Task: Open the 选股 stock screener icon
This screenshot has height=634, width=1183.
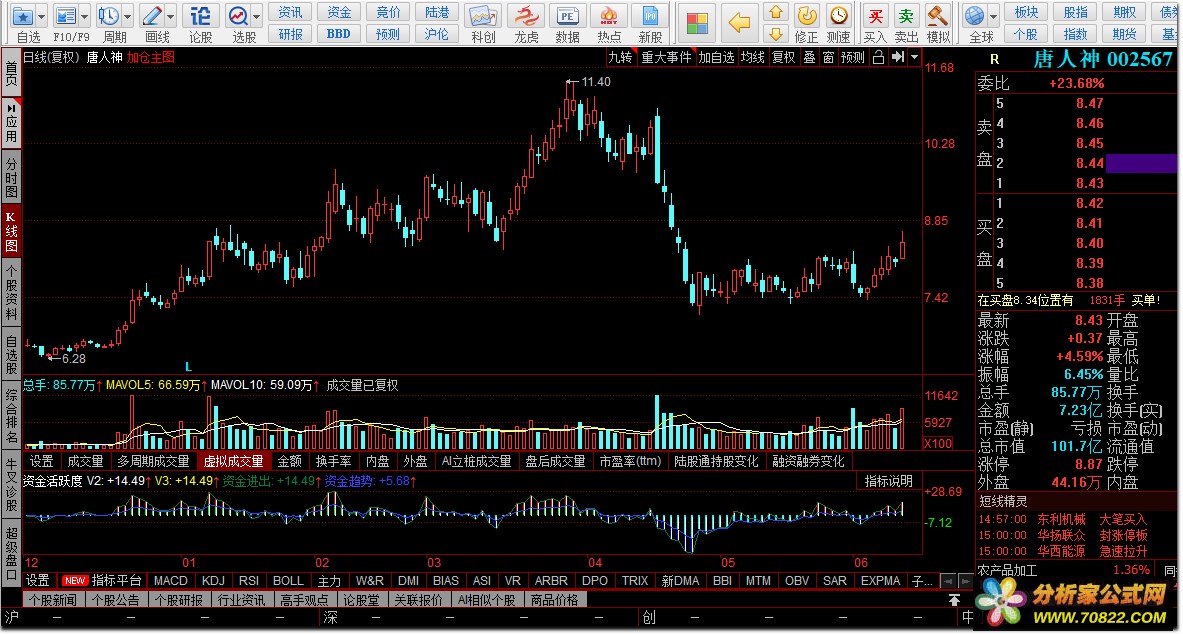Action: click(x=238, y=15)
